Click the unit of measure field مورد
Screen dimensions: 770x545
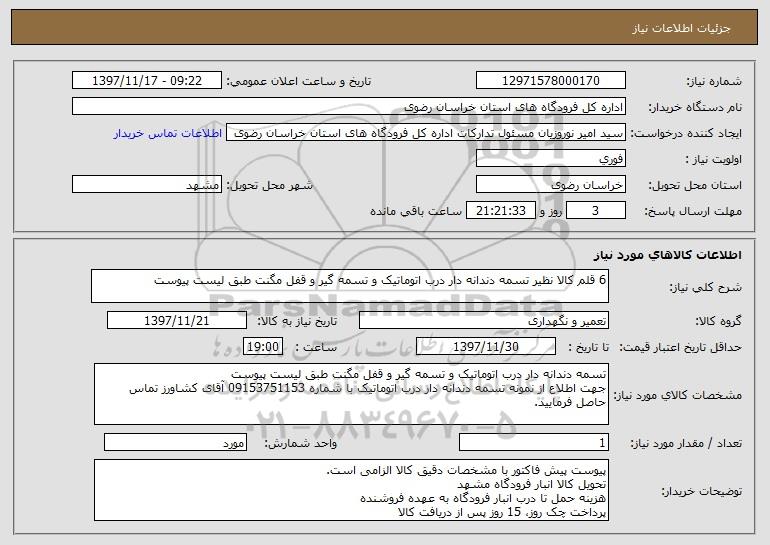(x=175, y=442)
